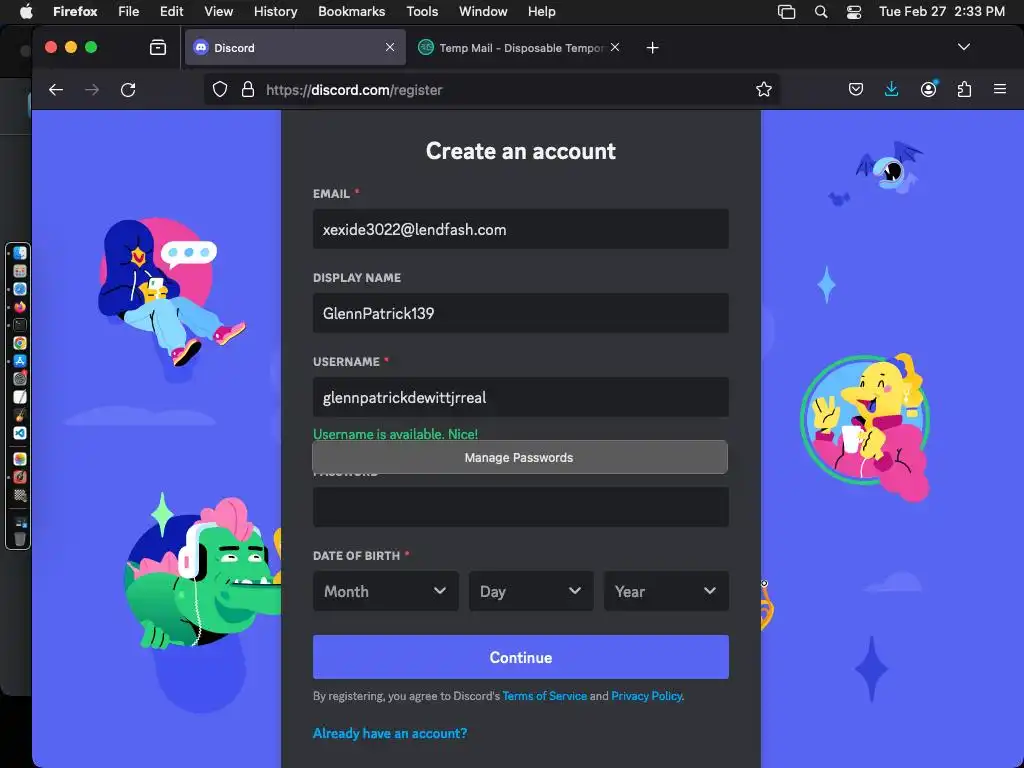Open Pocket save icon in toolbar
Viewport: 1024px width, 768px height.
856,89
